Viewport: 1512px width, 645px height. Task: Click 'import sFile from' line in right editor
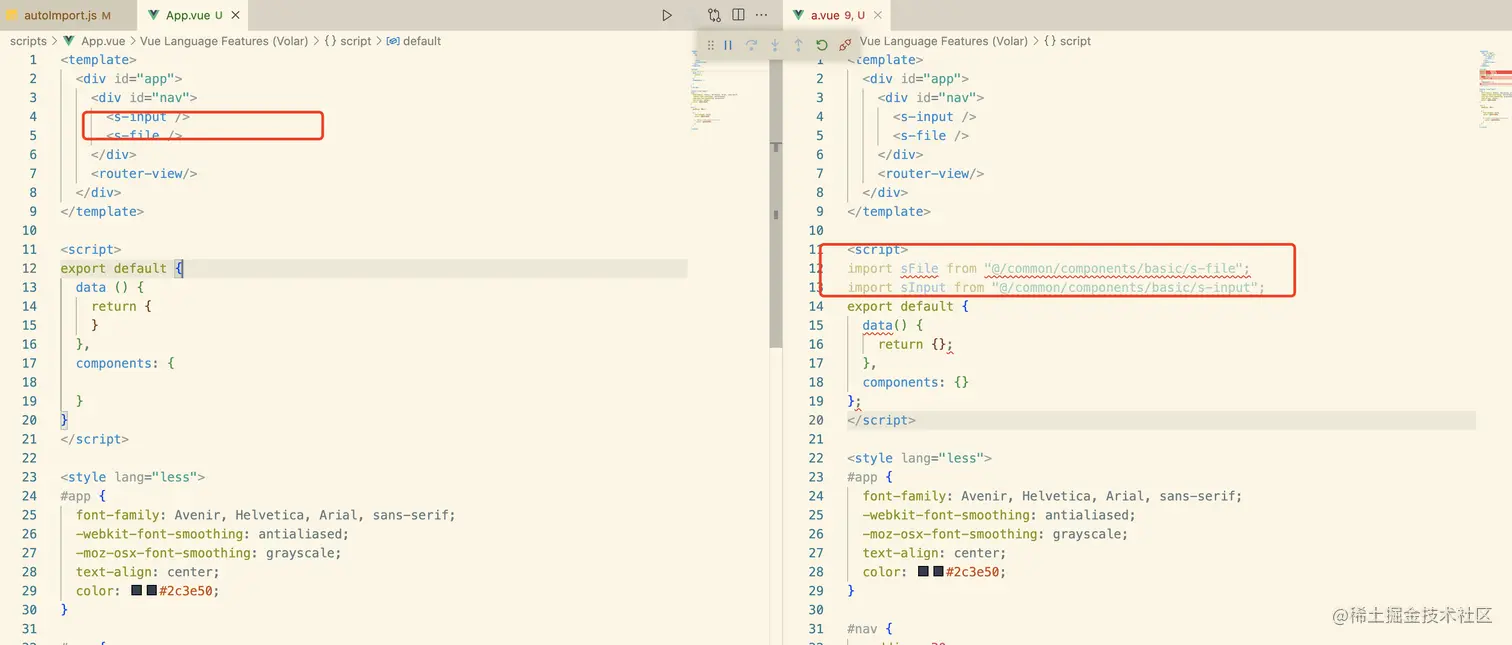click(1049, 268)
